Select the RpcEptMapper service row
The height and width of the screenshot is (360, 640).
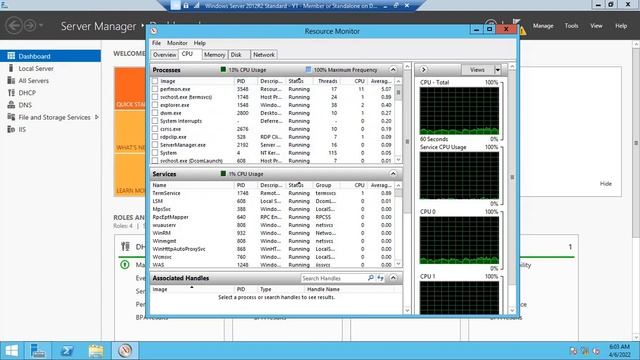coord(272,217)
